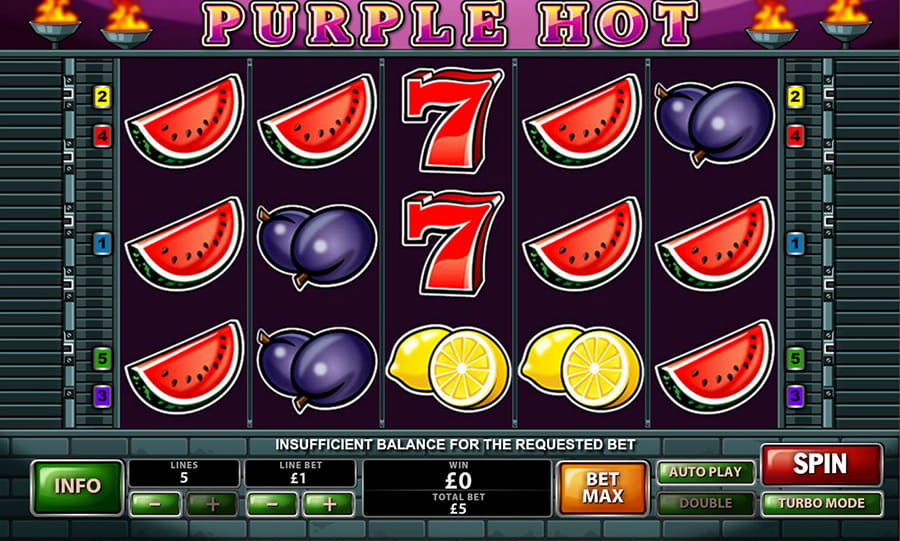Viewport: 900px width, 541px height.
Task: Raise the line bet with plus
Action: click(x=329, y=504)
